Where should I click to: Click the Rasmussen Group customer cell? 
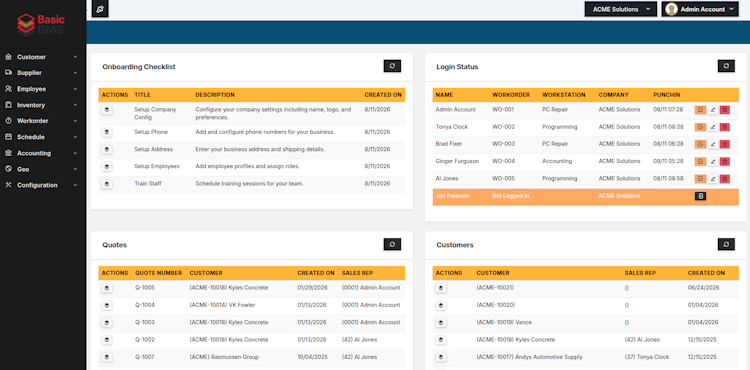coord(224,357)
